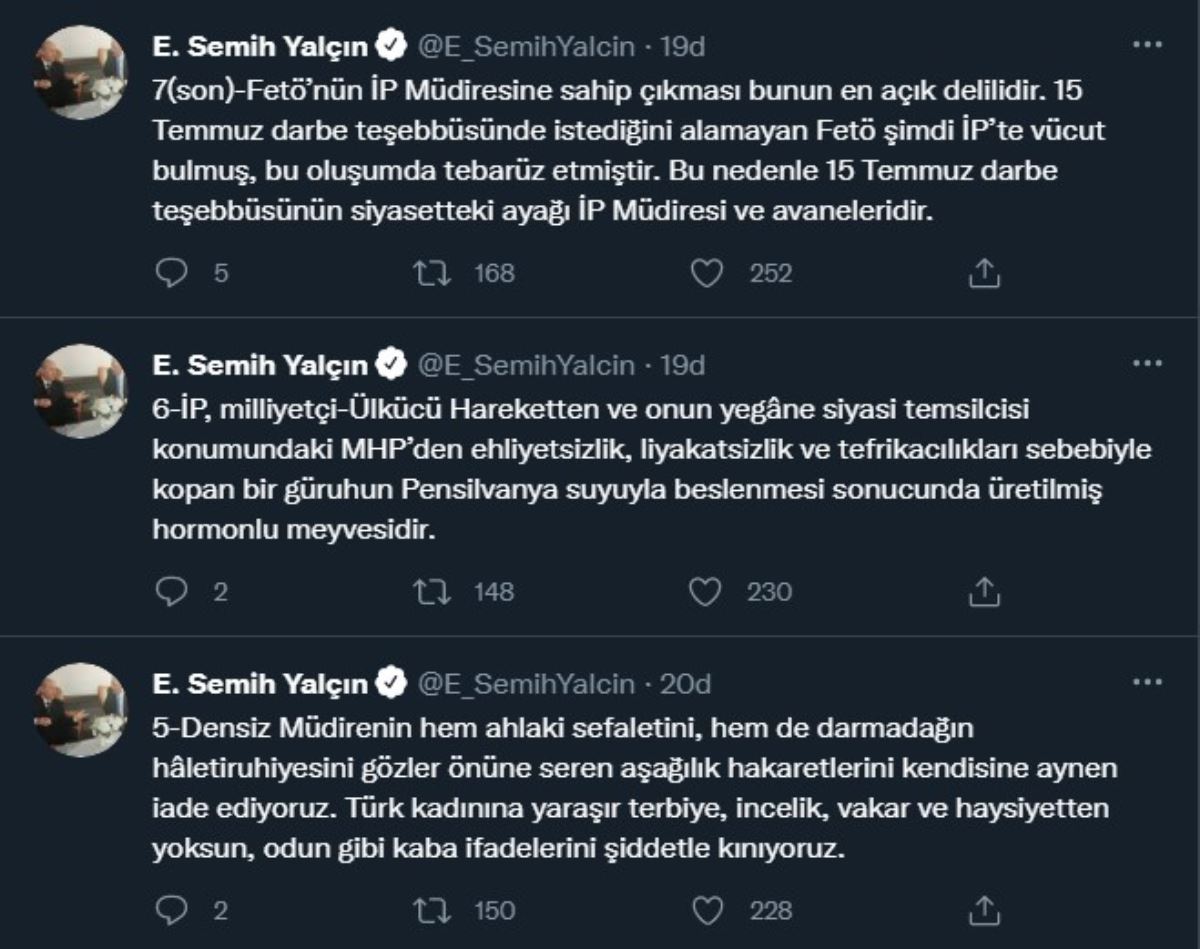1200x949 pixels.
Task: Click the reply icon on tweet 7
Action: tap(172, 268)
